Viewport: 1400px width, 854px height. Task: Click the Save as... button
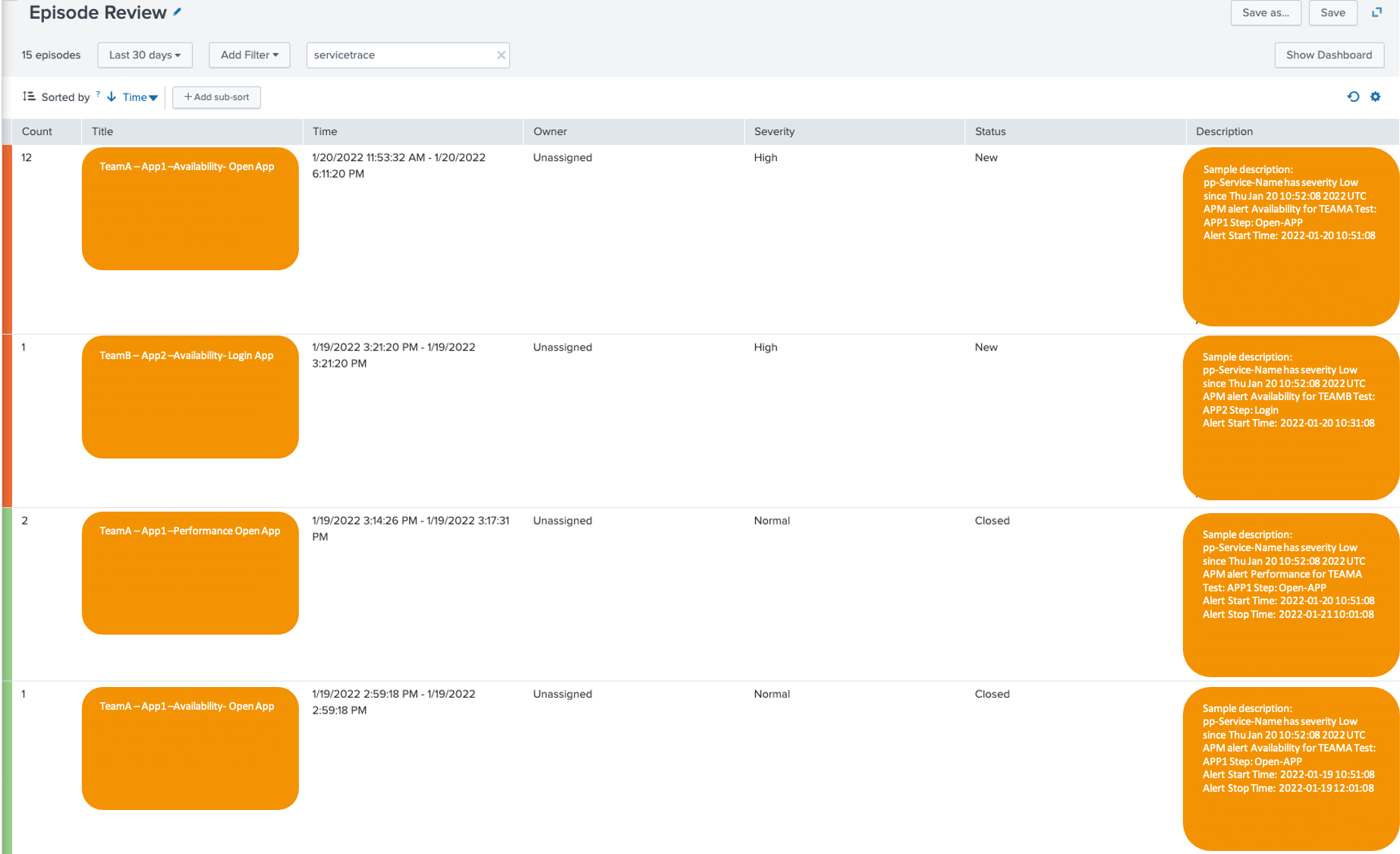(x=1266, y=13)
